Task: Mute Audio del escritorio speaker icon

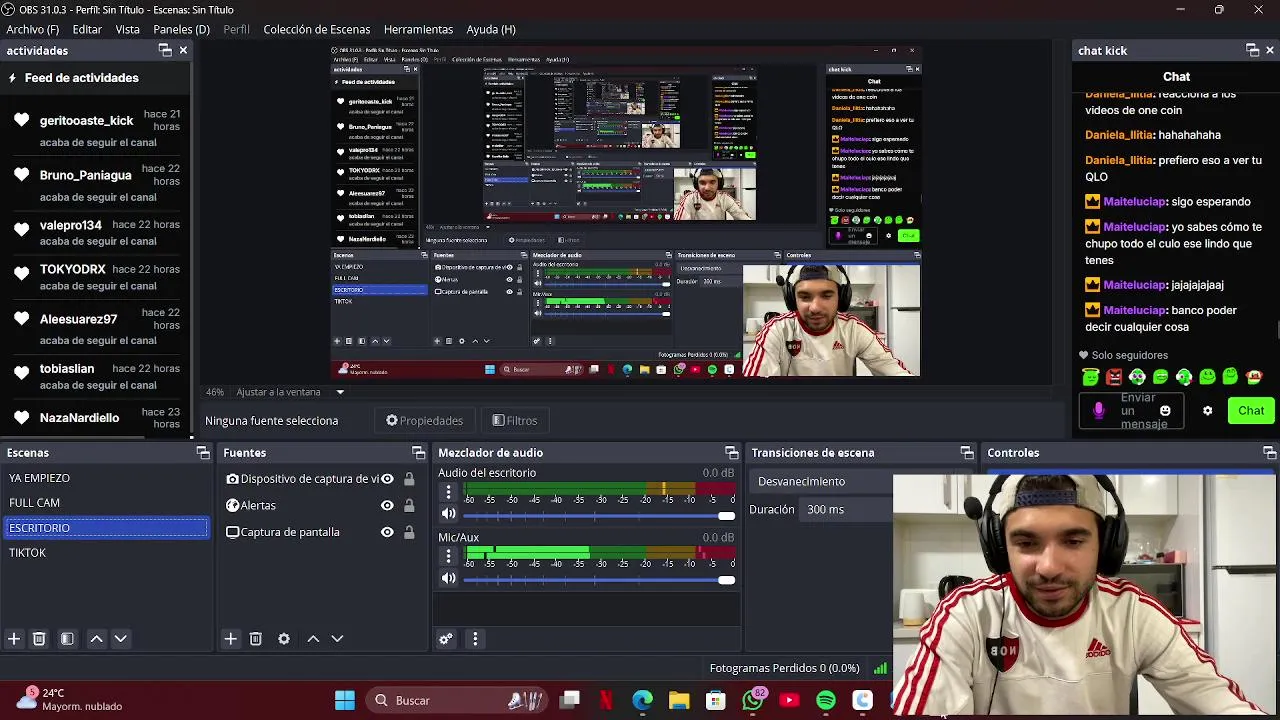Action: coord(448,514)
